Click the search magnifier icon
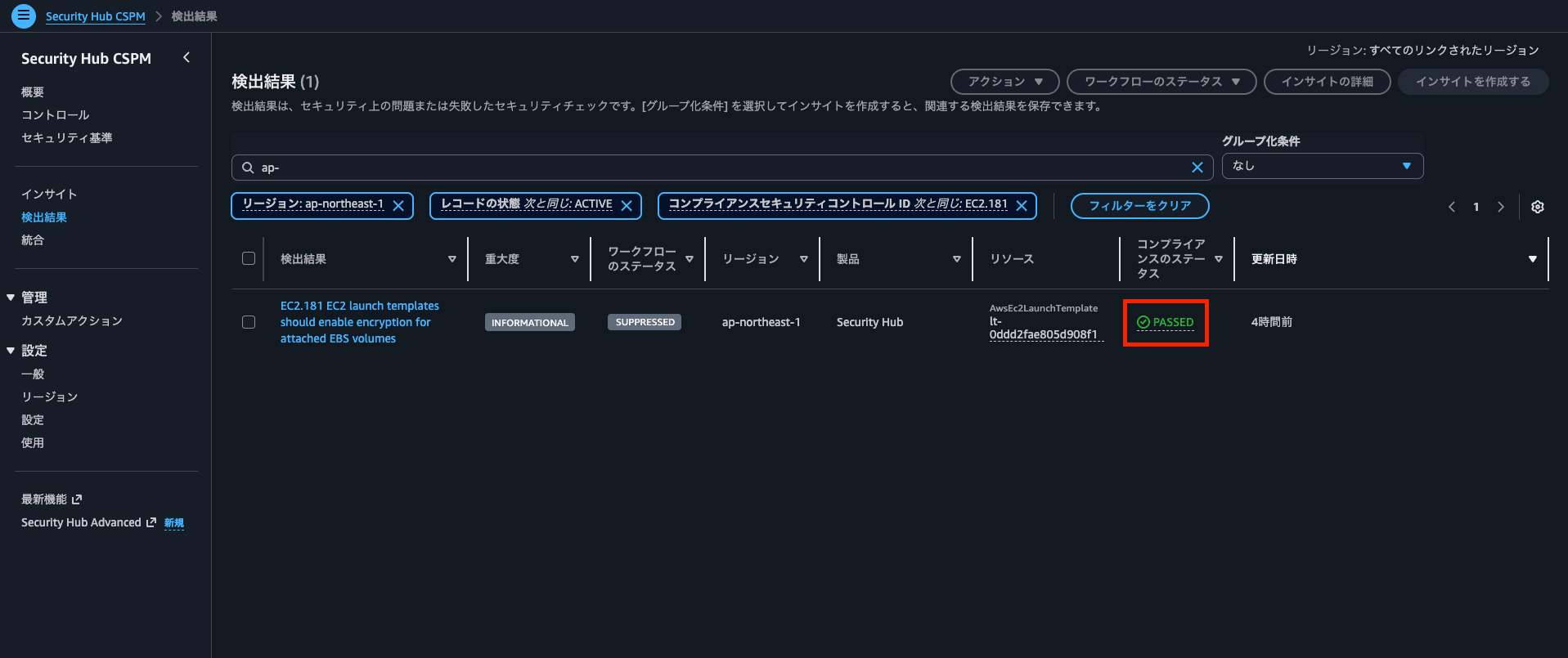Screen dimensions: 1568x658 (248, 168)
